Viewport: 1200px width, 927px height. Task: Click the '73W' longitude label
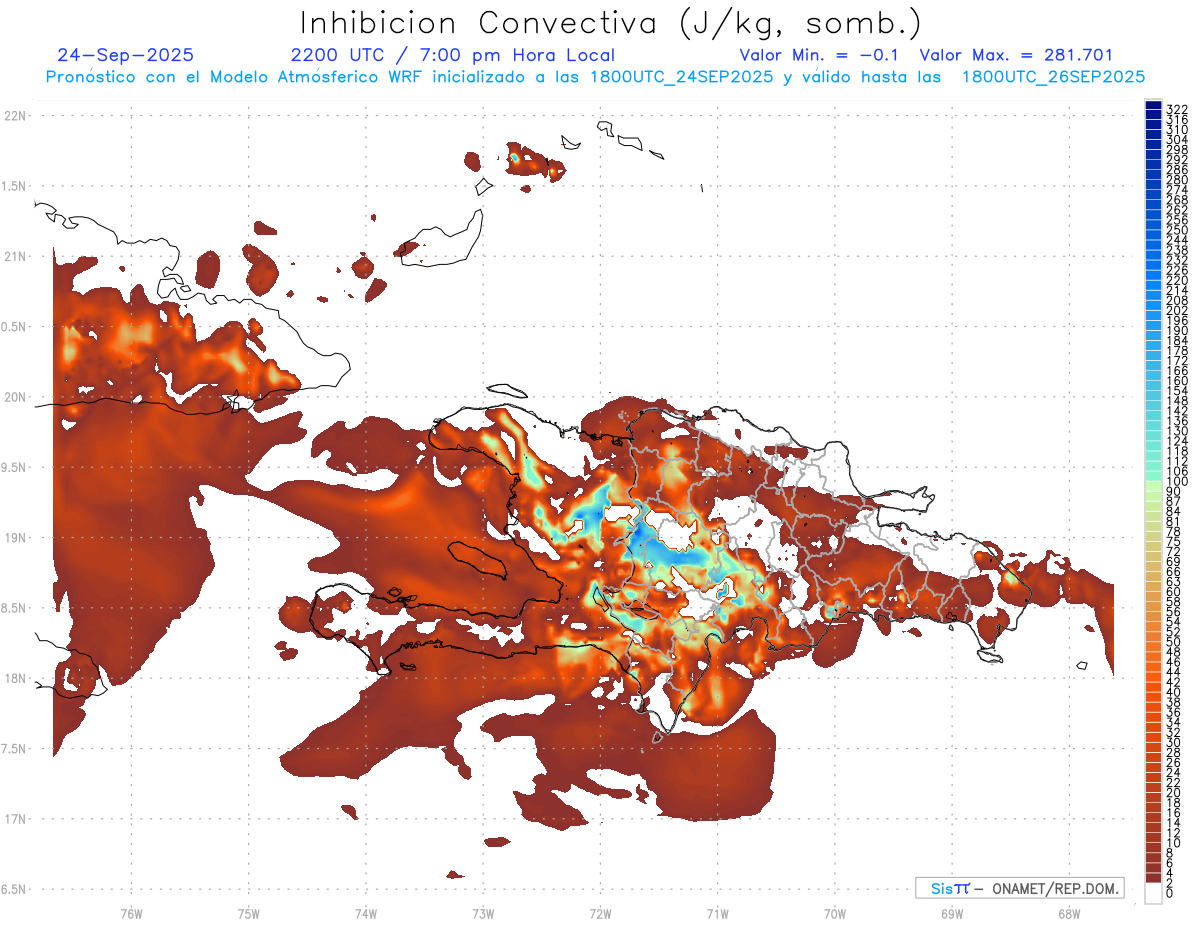coord(483,913)
